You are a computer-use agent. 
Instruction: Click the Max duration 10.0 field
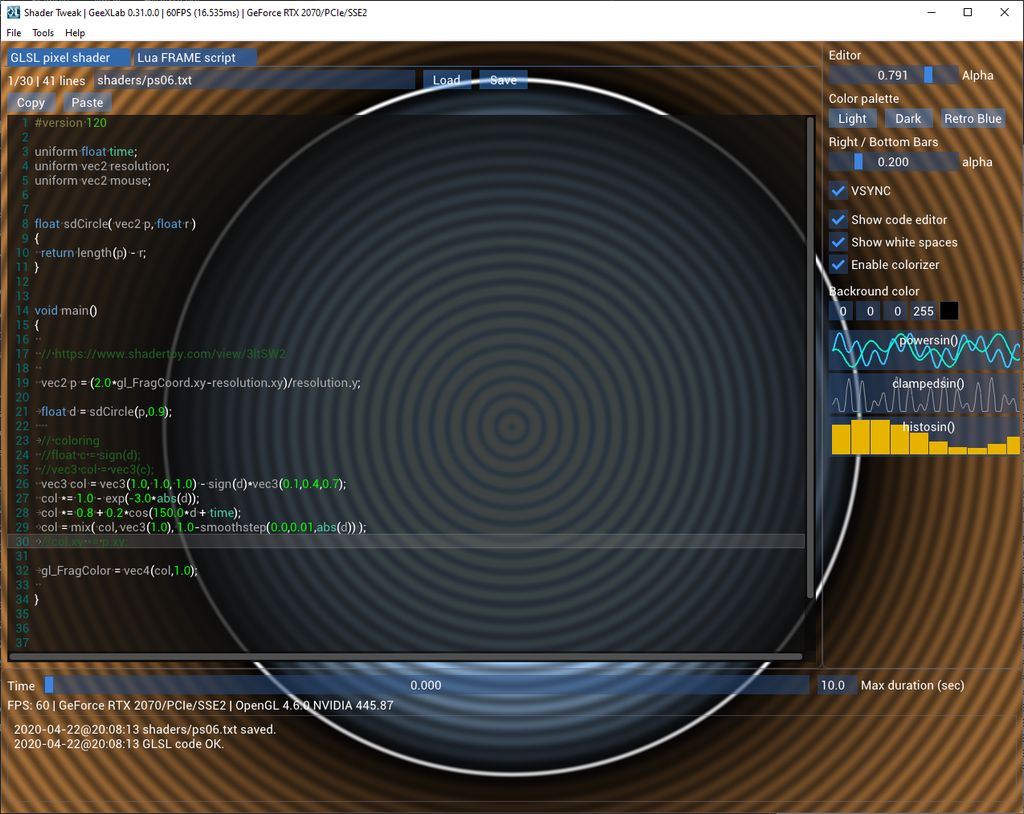836,685
